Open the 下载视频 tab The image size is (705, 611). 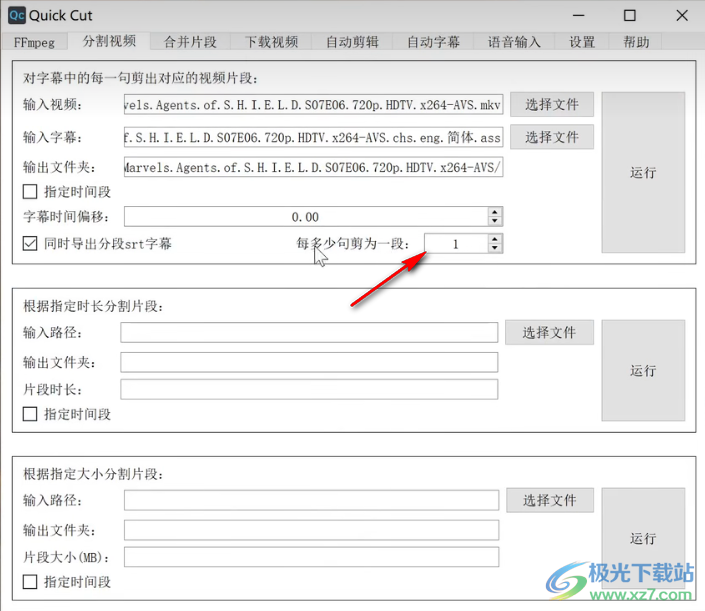click(271, 42)
